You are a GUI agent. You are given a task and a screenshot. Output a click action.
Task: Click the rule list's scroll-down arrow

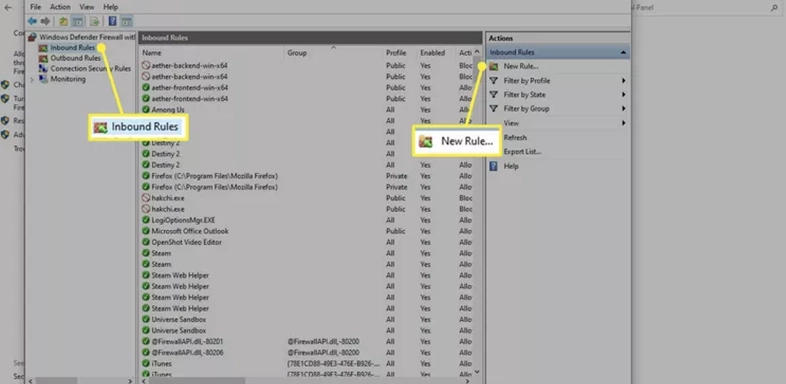tap(477, 371)
